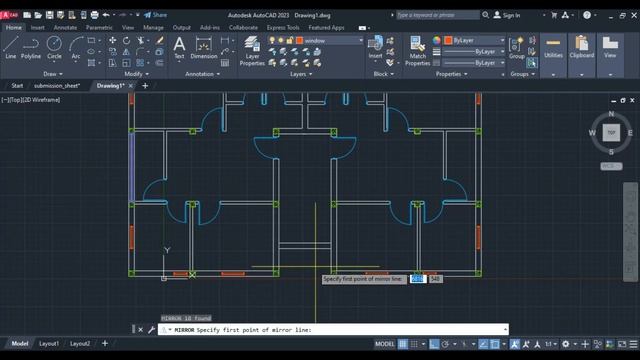Click the Copy tool icon

click(x=112, y=52)
